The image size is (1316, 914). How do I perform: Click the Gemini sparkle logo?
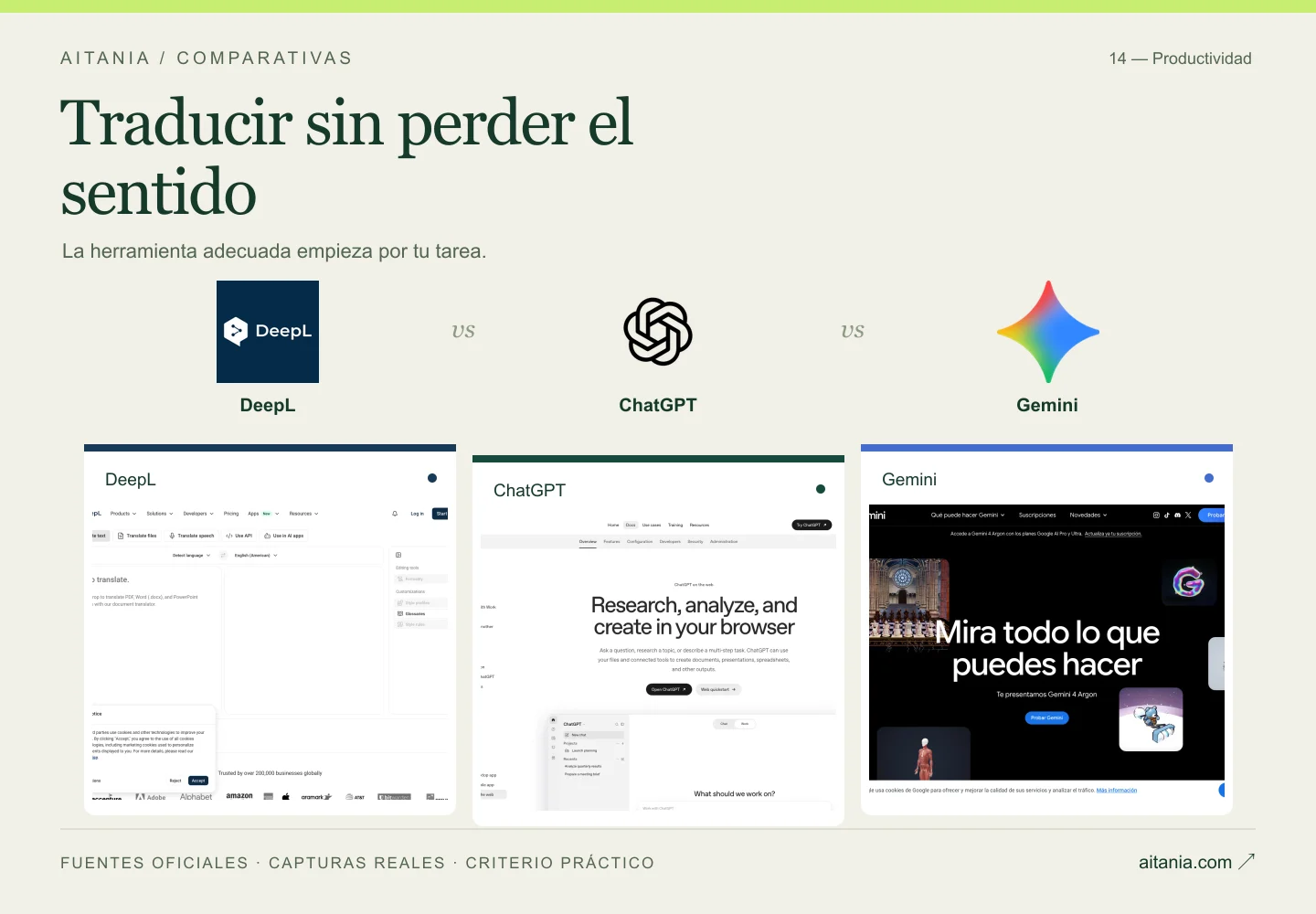coord(1047,332)
